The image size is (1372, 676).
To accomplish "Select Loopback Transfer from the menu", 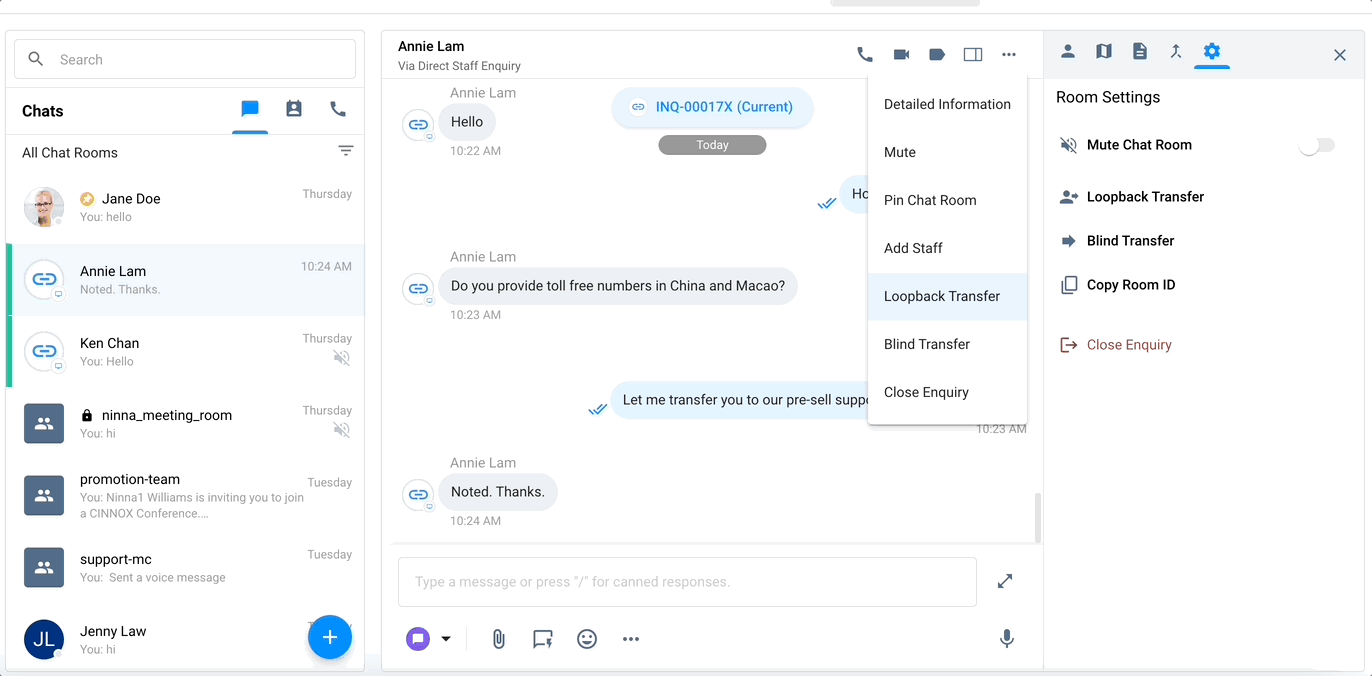I will coord(941,296).
